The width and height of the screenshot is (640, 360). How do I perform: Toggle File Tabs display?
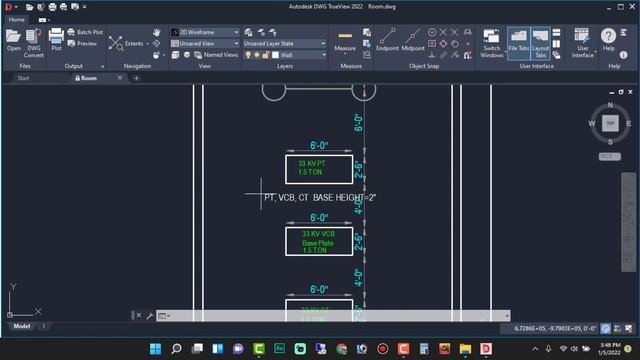tap(518, 43)
